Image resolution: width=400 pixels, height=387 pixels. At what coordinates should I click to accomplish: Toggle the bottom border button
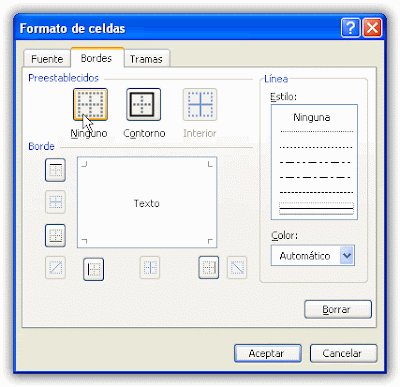(55, 236)
